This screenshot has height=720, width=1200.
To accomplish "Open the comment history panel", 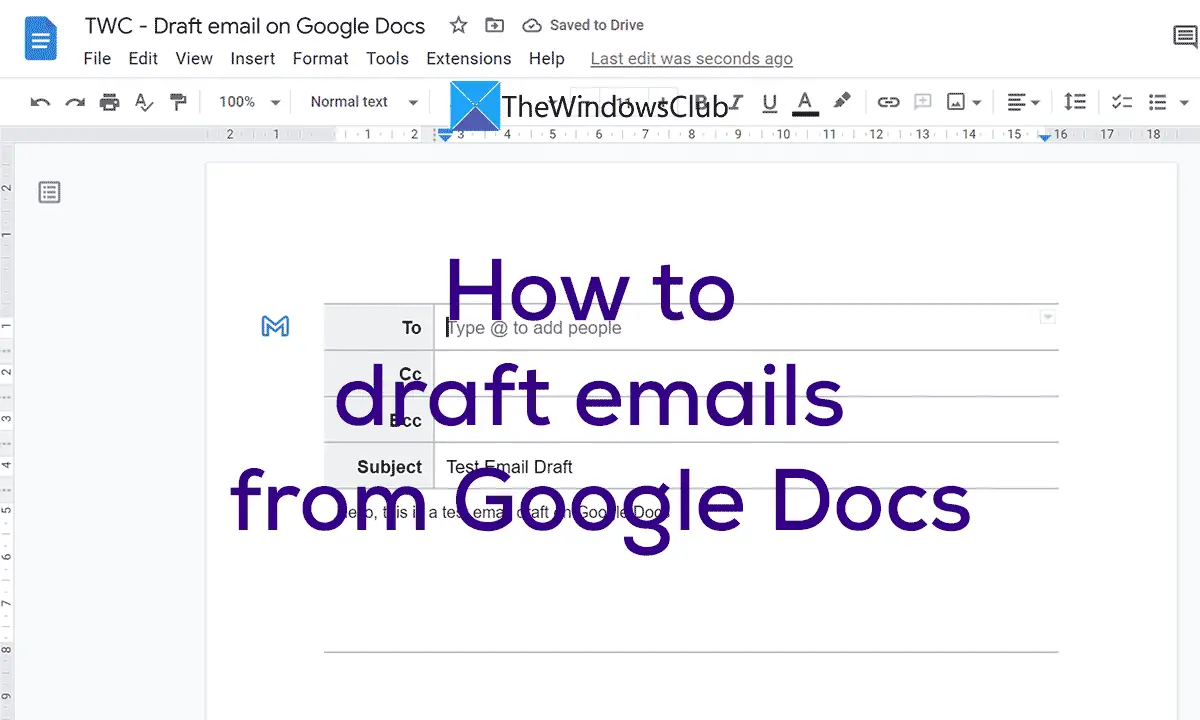I will click(1185, 38).
